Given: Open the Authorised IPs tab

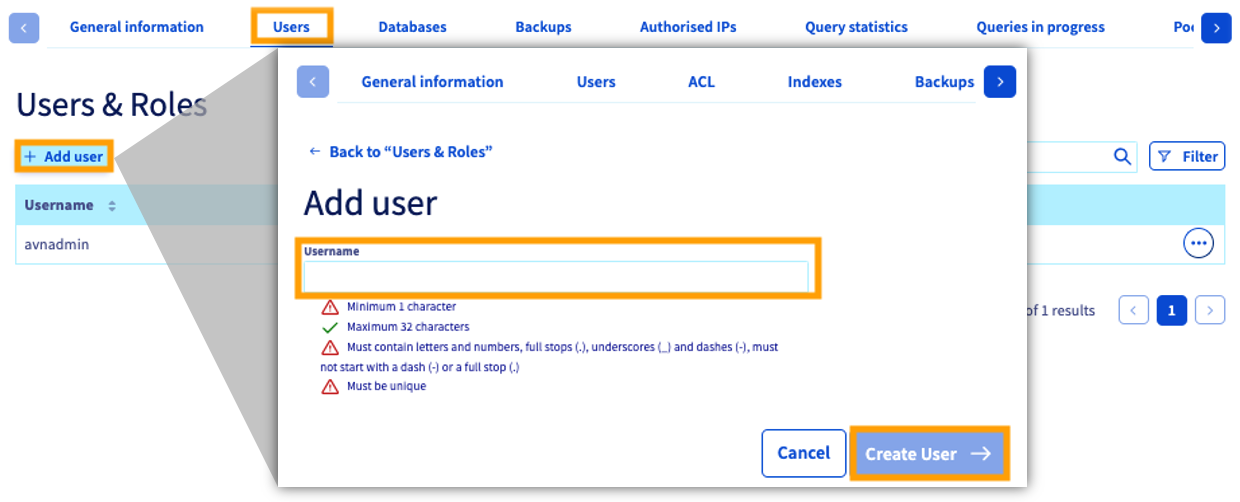Looking at the screenshot, I should pos(688,27).
